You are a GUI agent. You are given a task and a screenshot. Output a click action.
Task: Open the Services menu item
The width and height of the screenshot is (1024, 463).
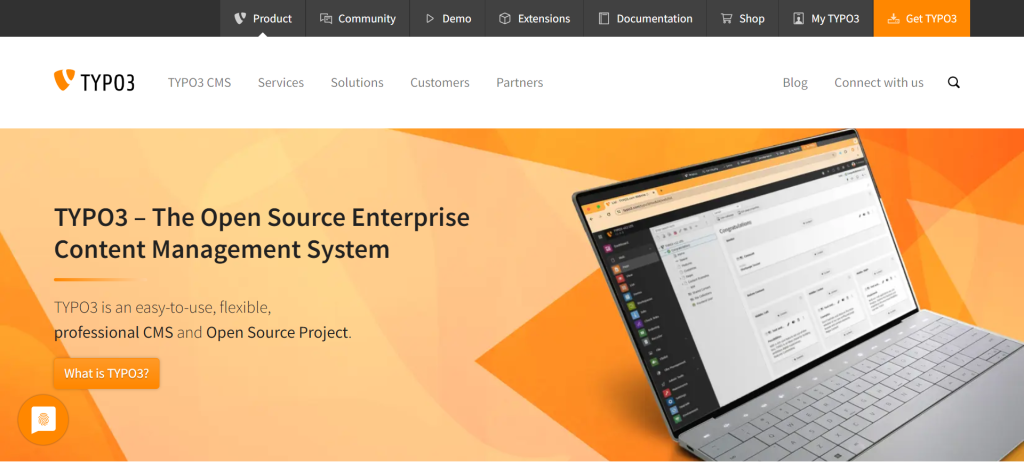281,82
